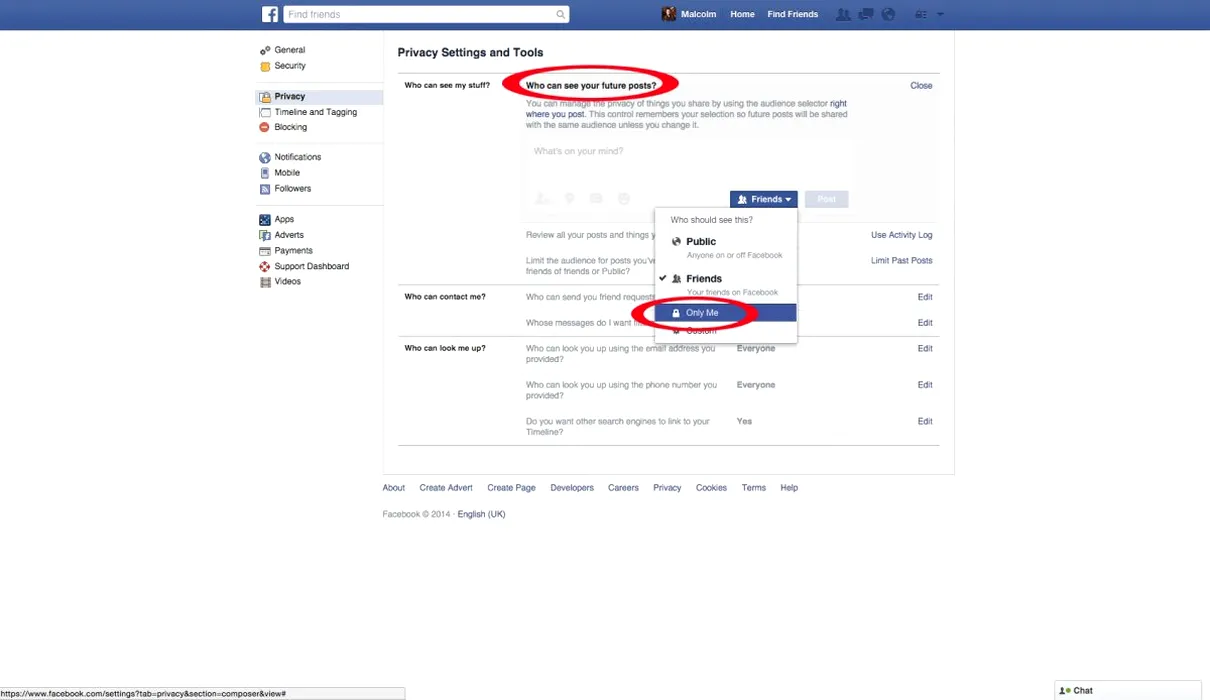Click the Use Activity Log link
The width and height of the screenshot is (1210, 700).
coord(901,235)
